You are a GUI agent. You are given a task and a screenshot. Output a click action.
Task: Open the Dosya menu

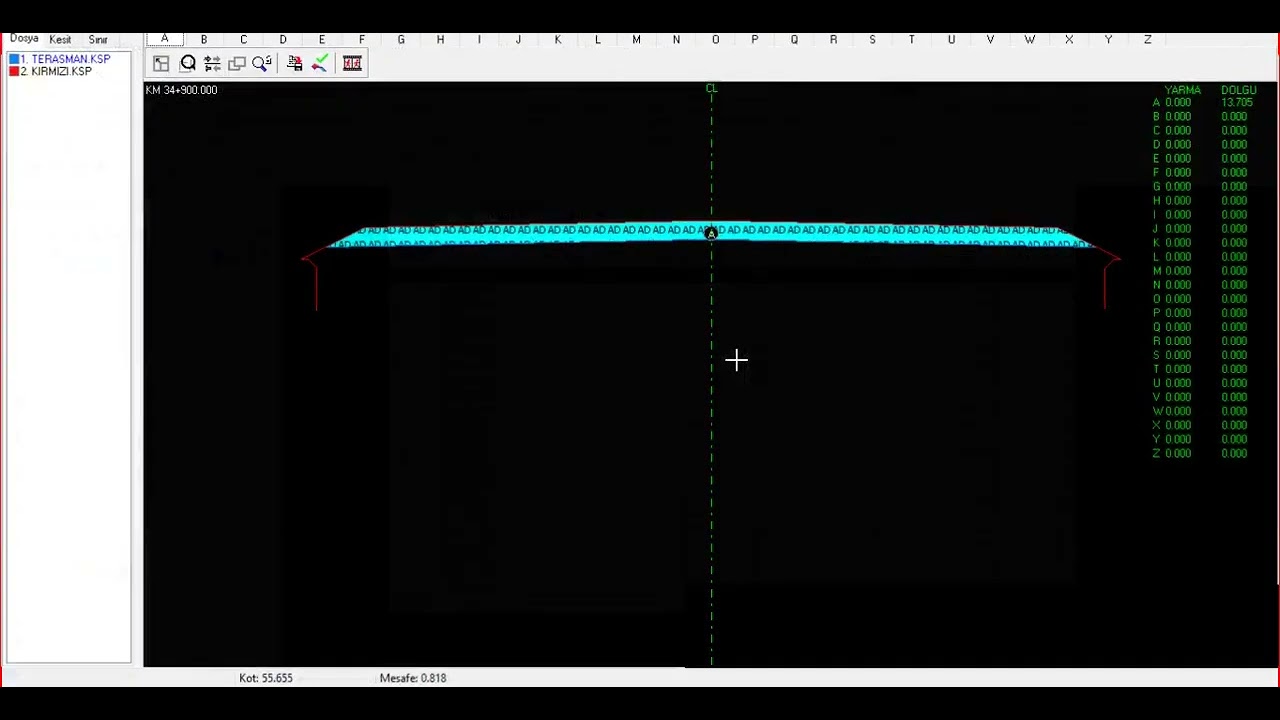[24, 39]
